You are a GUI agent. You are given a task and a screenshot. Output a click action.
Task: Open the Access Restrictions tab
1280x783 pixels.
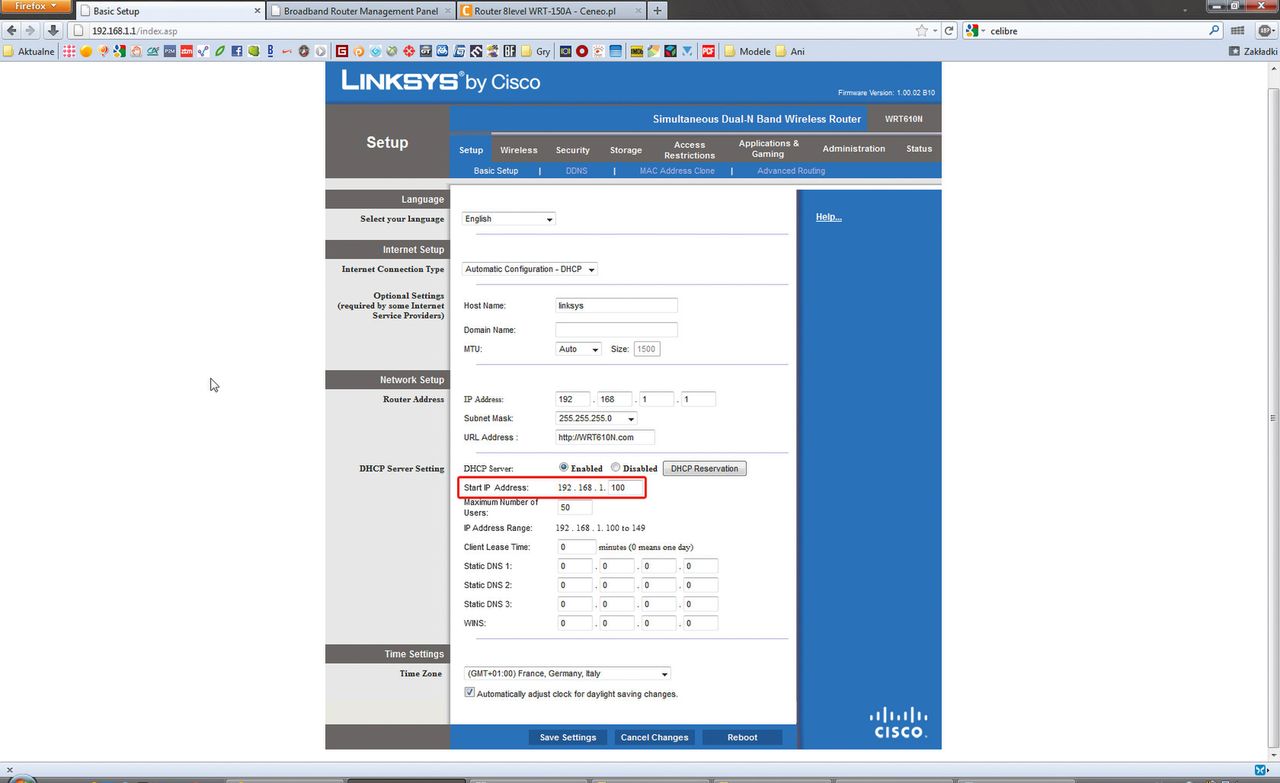pos(689,150)
